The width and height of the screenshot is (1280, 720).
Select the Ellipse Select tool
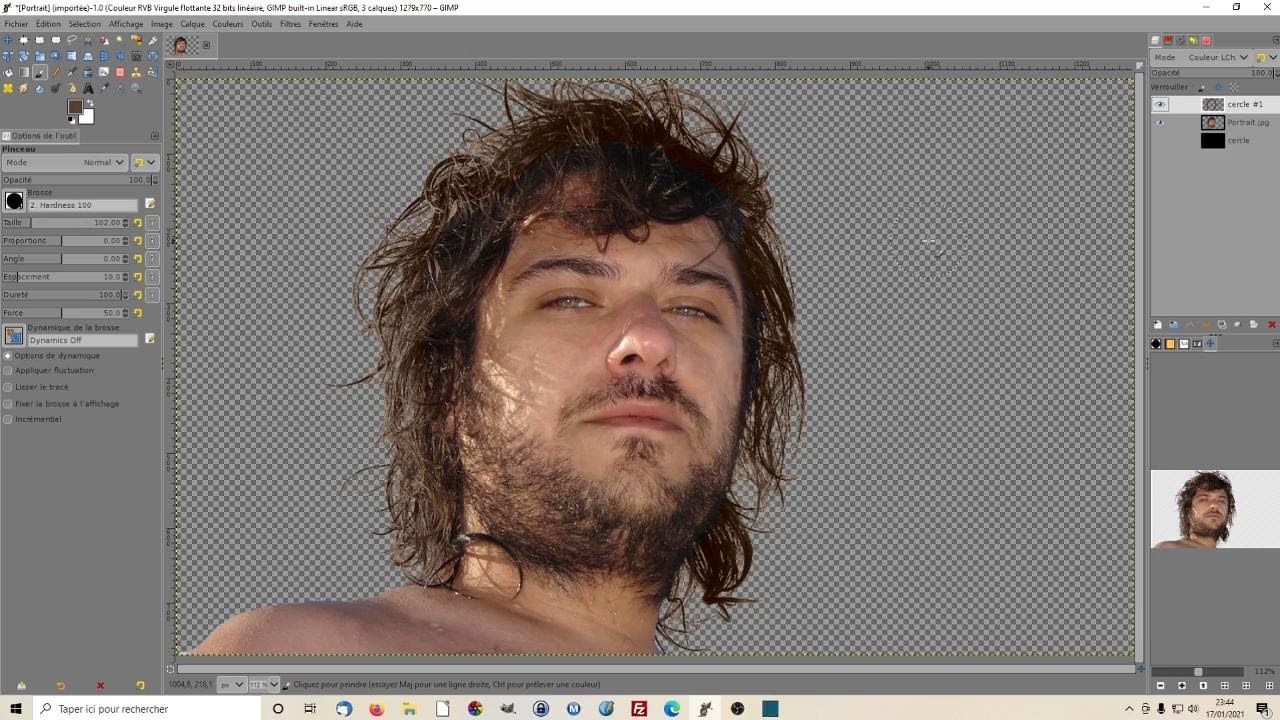point(56,40)
